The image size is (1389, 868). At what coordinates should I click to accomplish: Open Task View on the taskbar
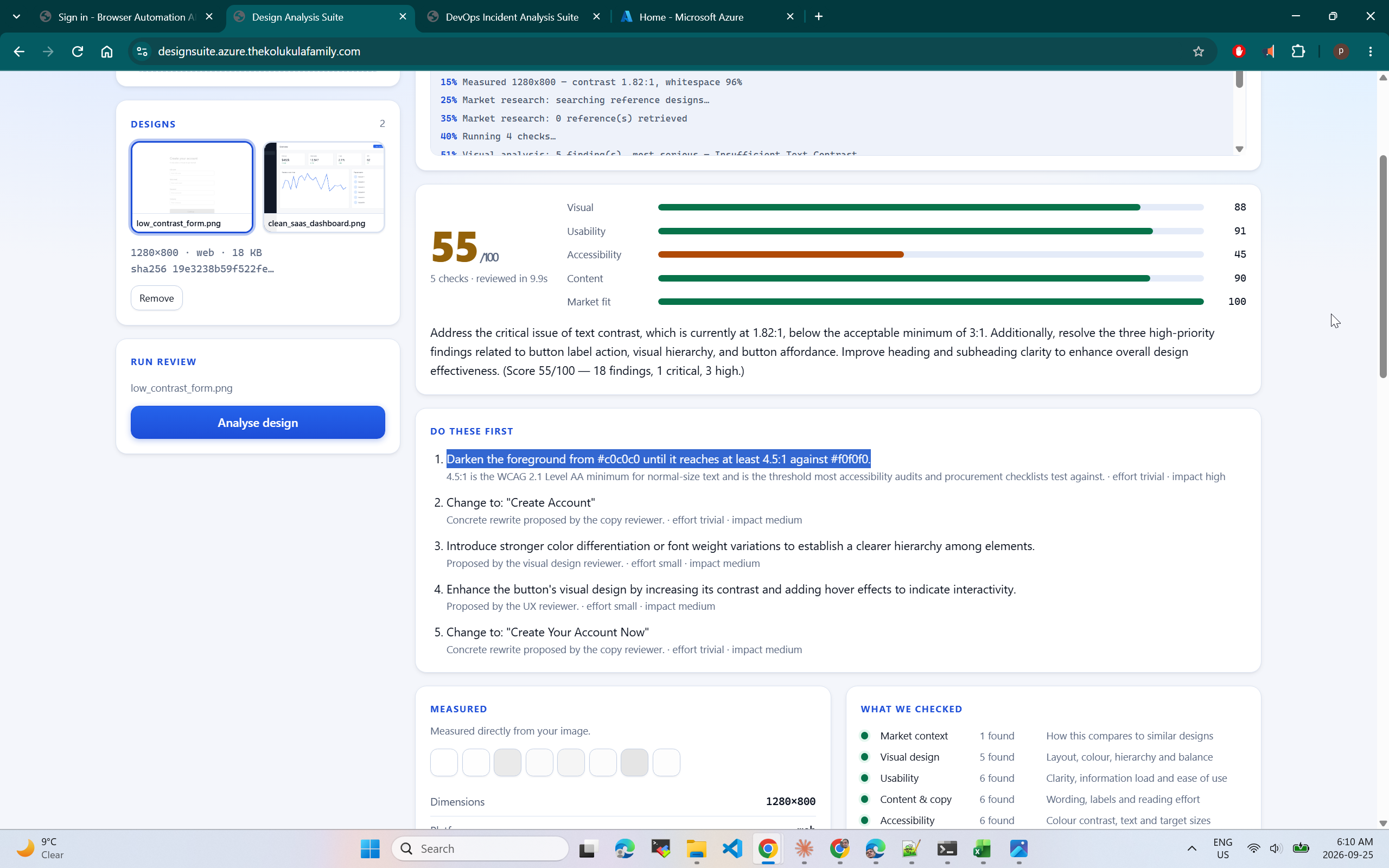(x=588, y=848)
